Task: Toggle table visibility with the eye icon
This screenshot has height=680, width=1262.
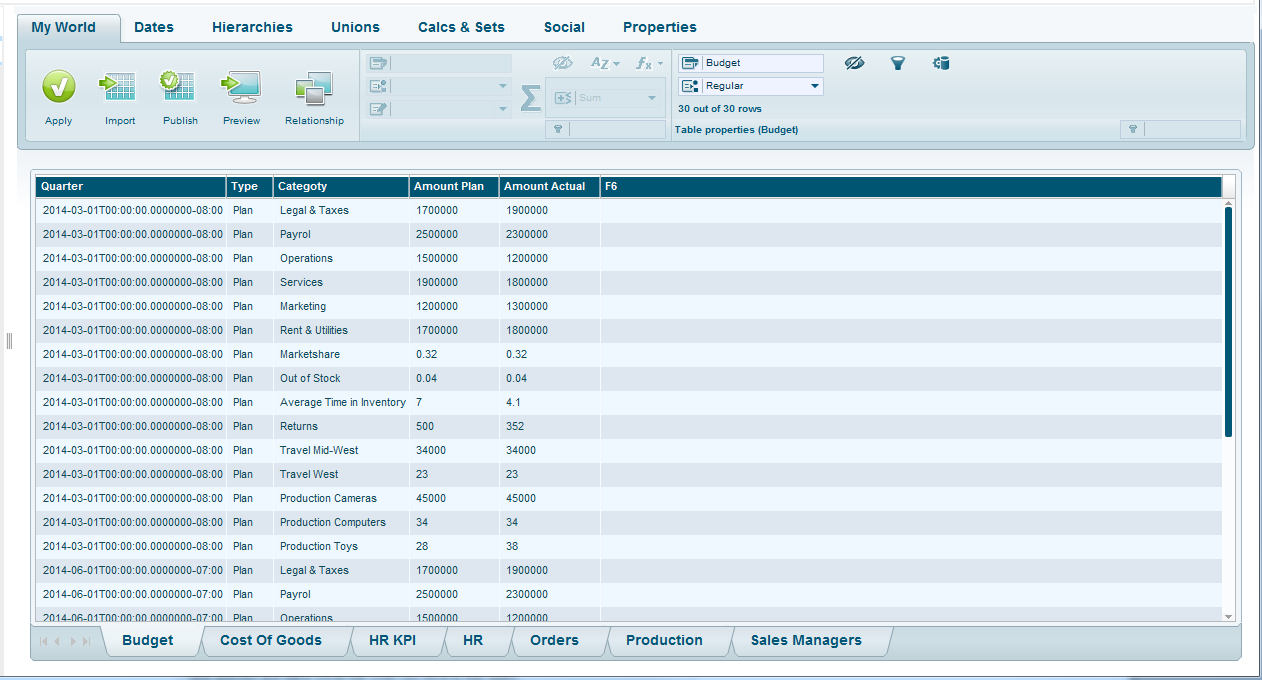Action: pos(853,63)
